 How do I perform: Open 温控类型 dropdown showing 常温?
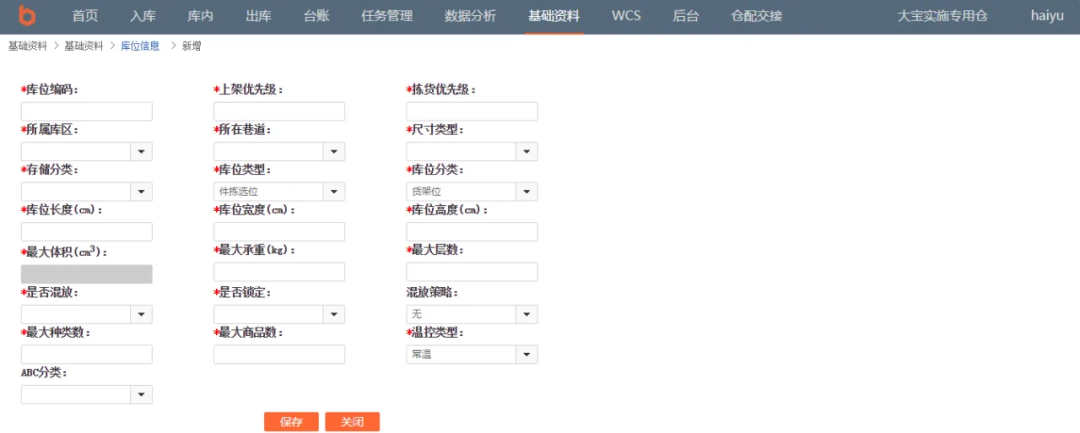pos(472,355)
